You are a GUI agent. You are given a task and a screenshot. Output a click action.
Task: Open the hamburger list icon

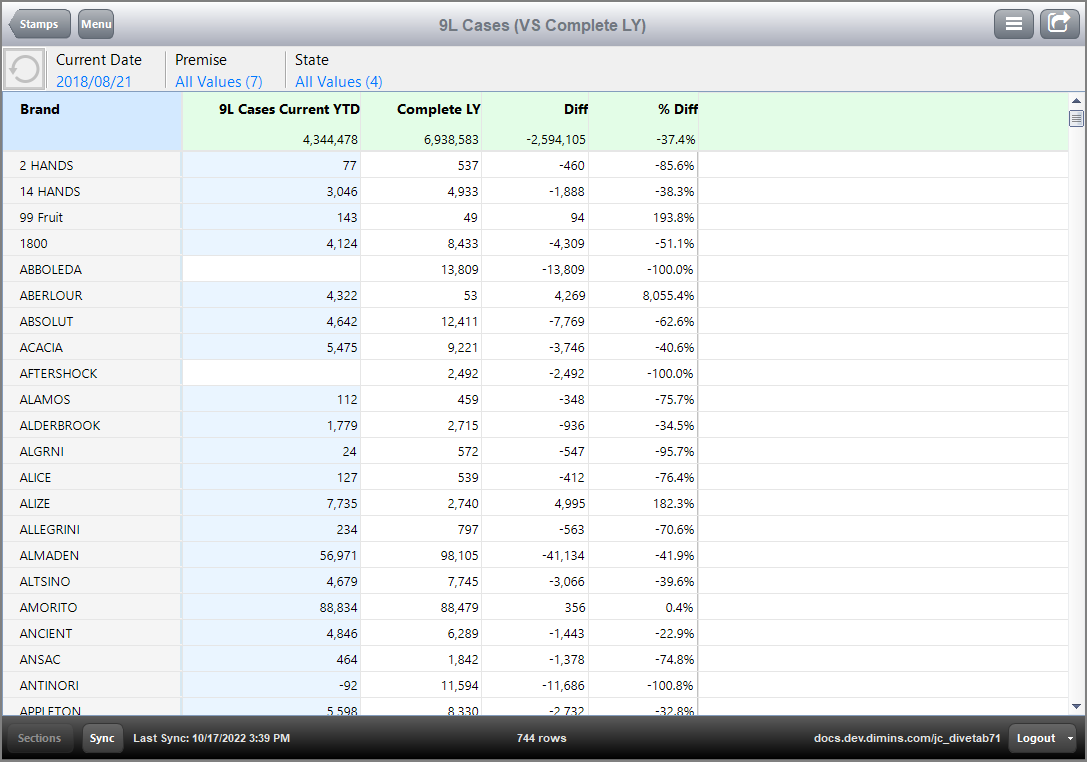point(1013,24)
